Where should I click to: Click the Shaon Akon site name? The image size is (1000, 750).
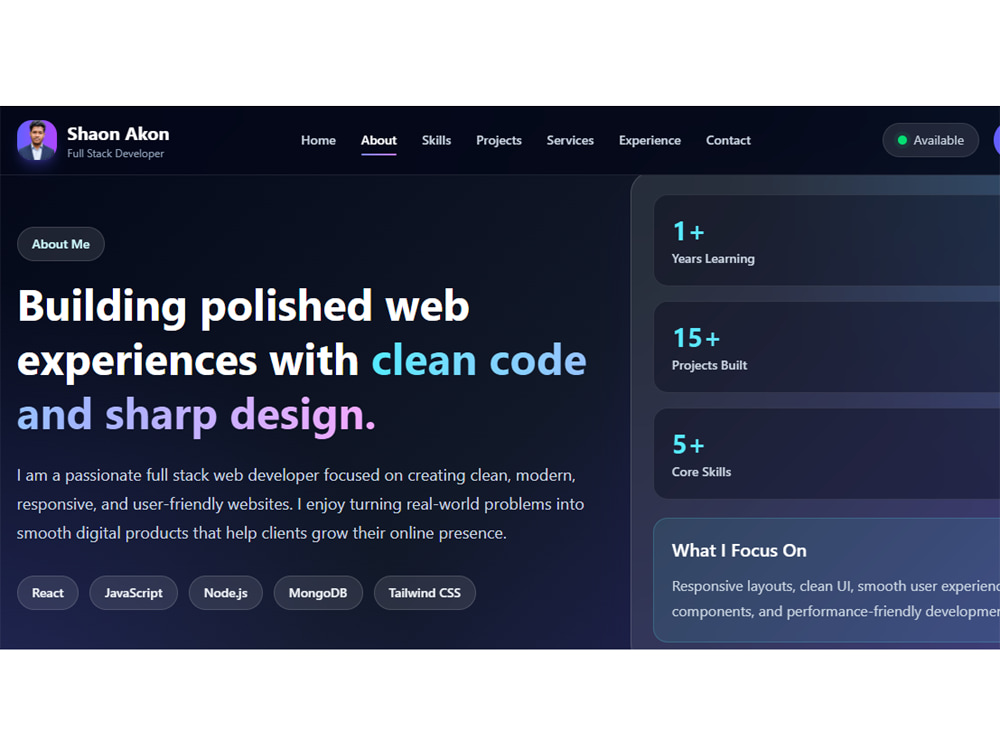118,134
